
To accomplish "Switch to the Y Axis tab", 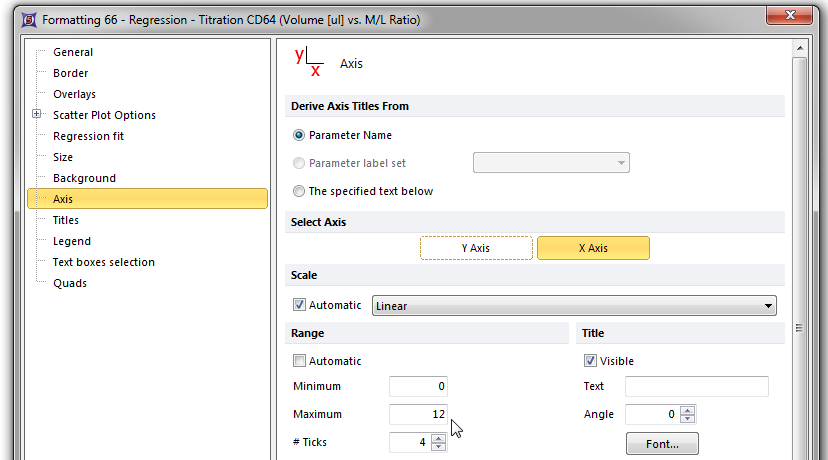I will coord(476,248).
